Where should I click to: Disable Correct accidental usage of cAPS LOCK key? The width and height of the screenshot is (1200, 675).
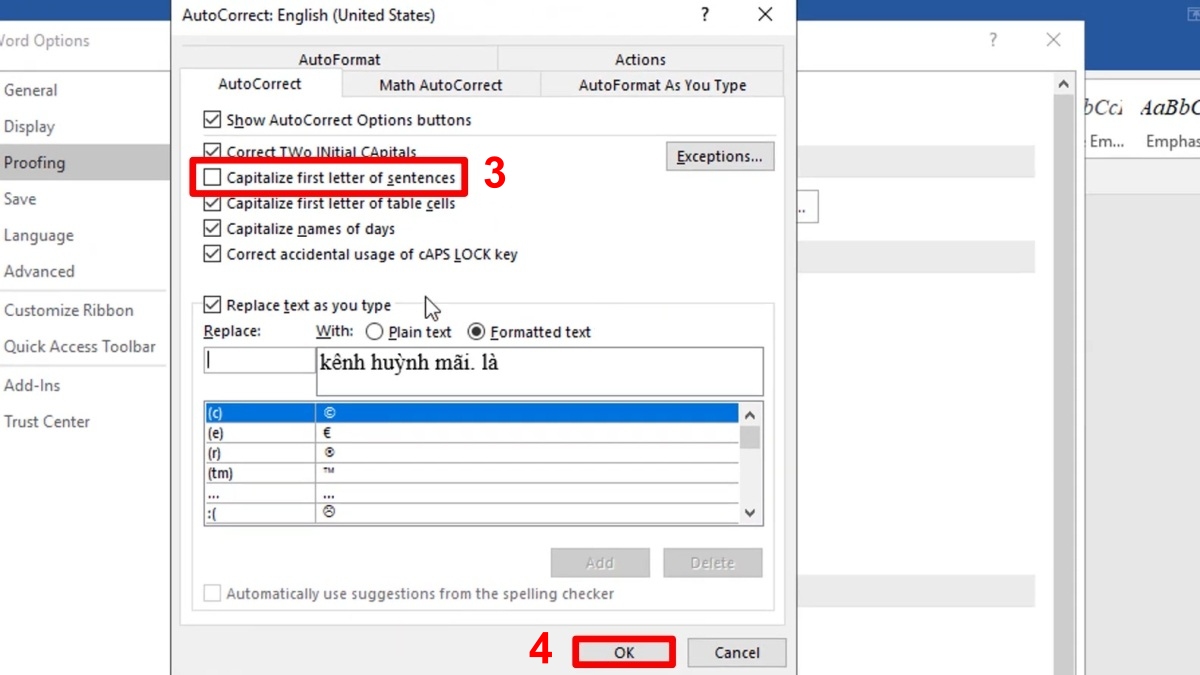tap(212, 254)
